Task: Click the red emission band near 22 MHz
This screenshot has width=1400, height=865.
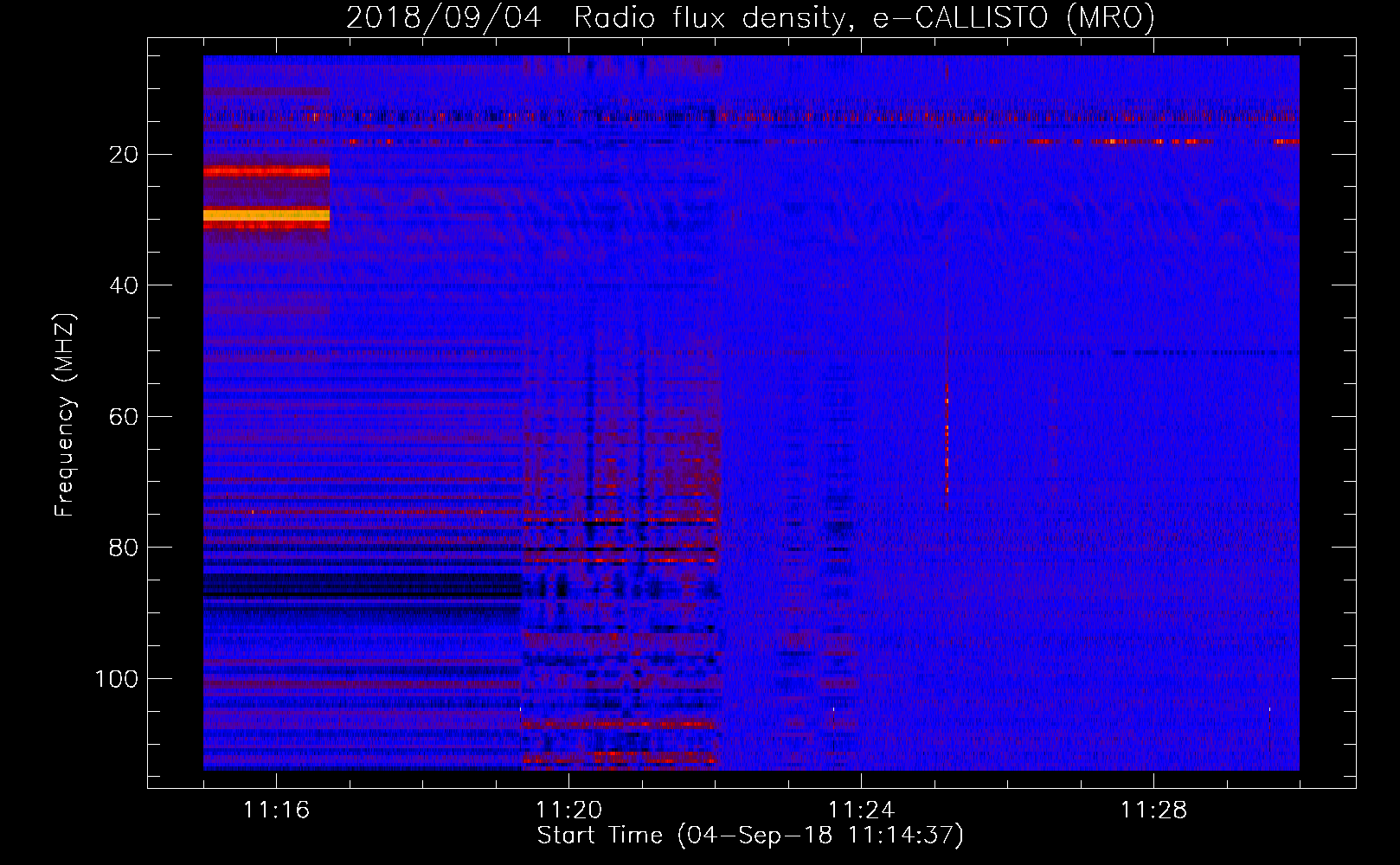Action: tap(267, 171)
